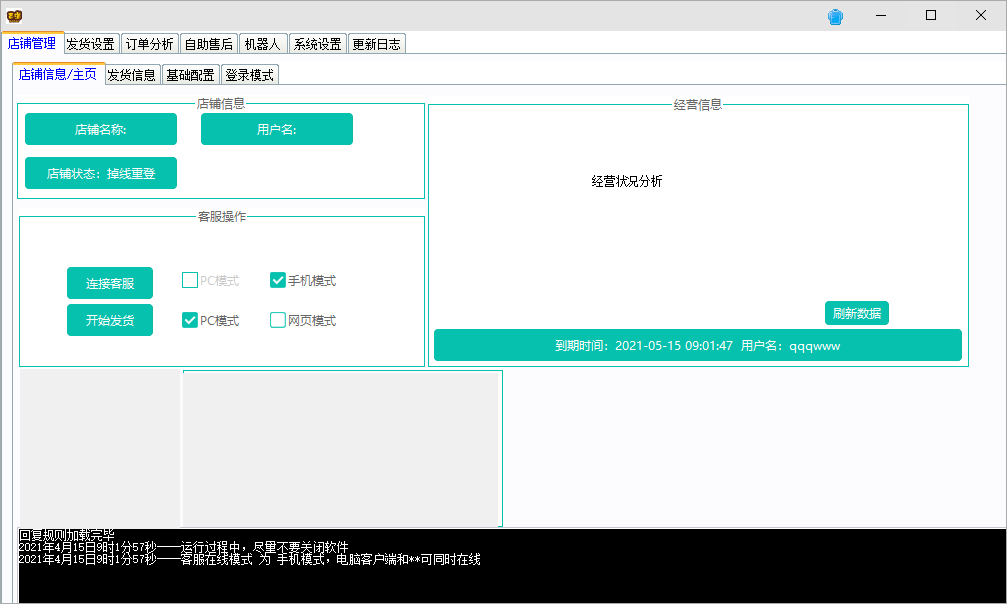Viewport: 1007px width, 604px height.
Task: Click the 店铺状态：掉线重登 button
Action: 100,172
